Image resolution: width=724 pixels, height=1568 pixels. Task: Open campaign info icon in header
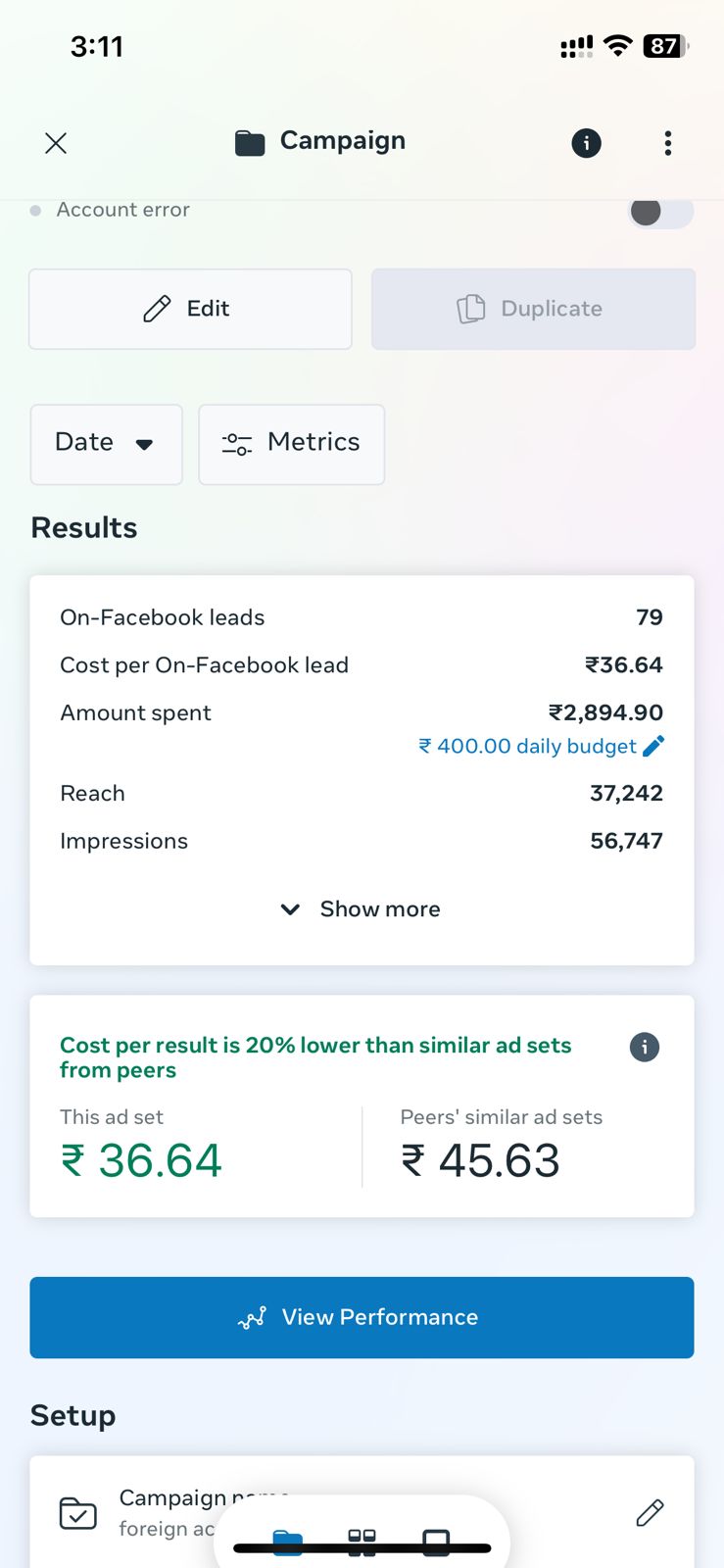[x=586, y=143]
